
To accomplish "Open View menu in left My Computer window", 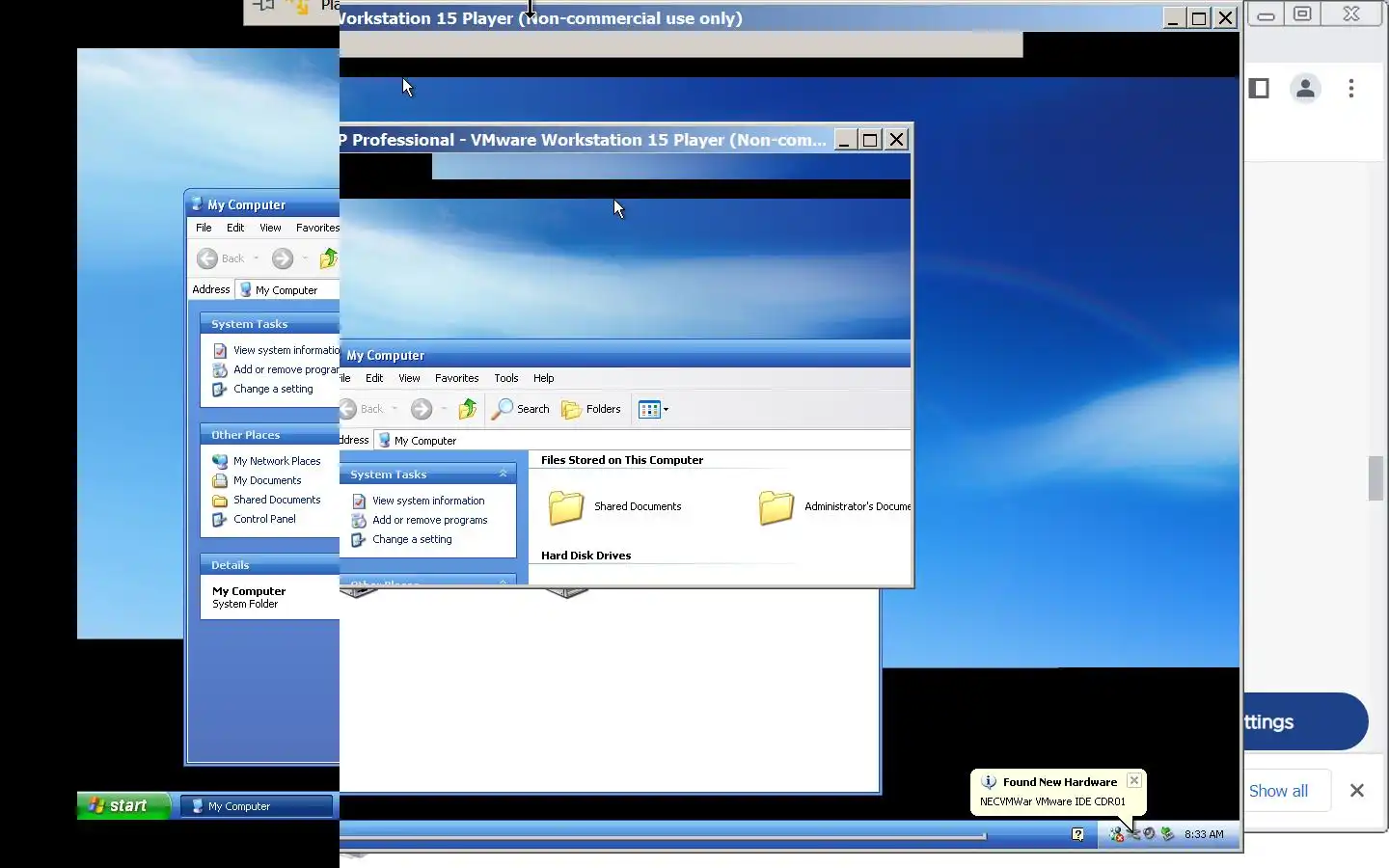I will point(270,228).
